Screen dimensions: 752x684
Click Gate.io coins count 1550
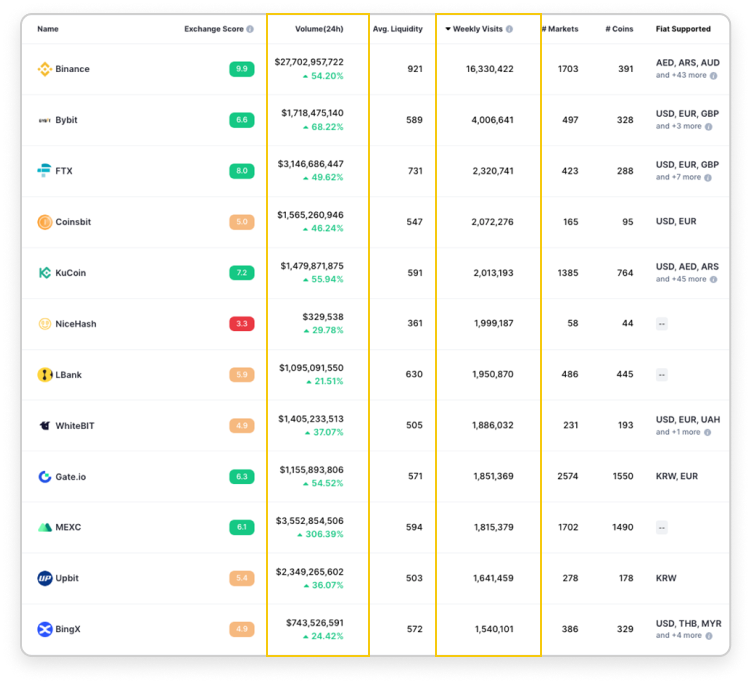(x=623, y=477)
